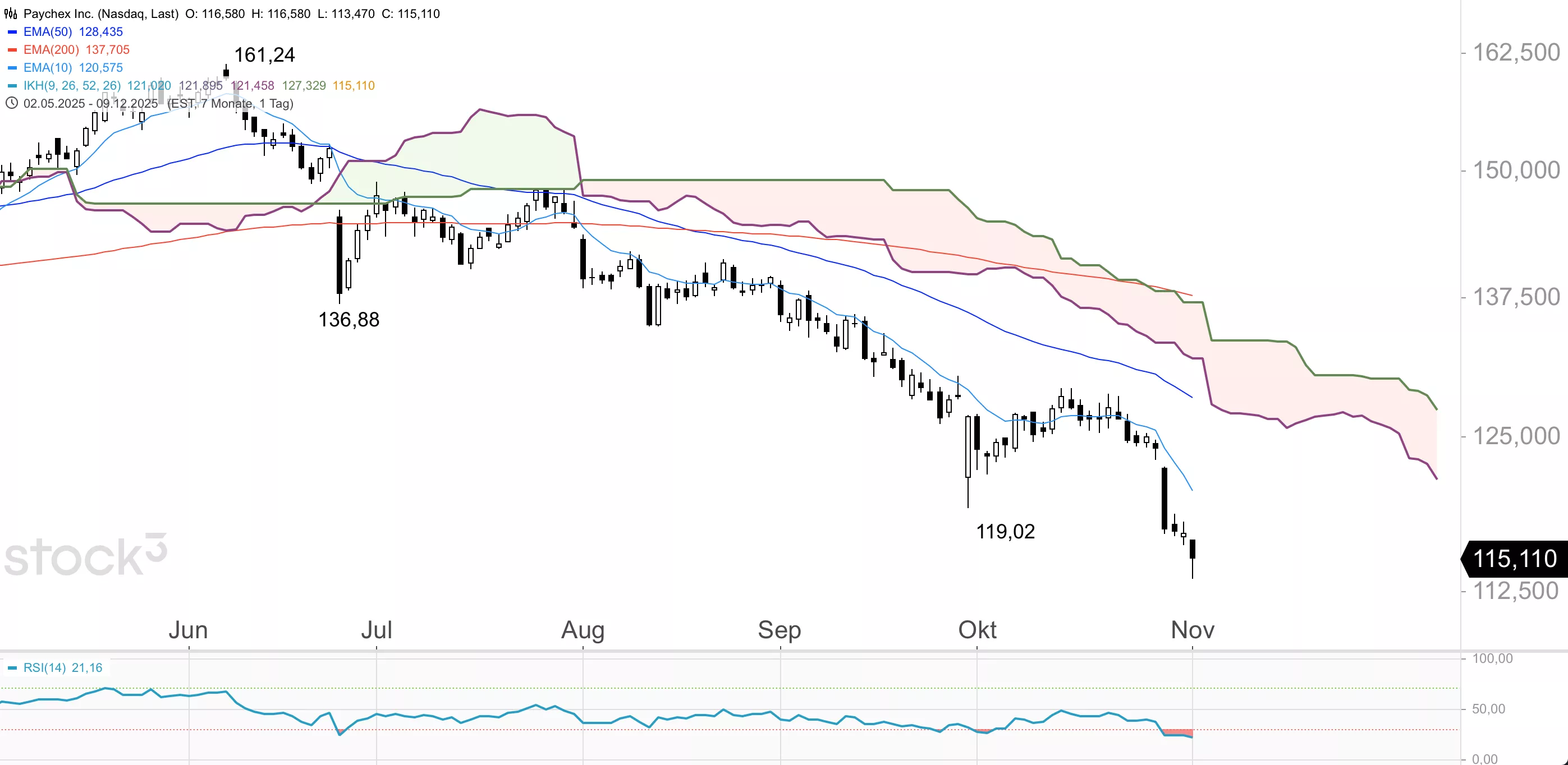
Task: Click the stock3 watermark logo
Action: (85, 556)
